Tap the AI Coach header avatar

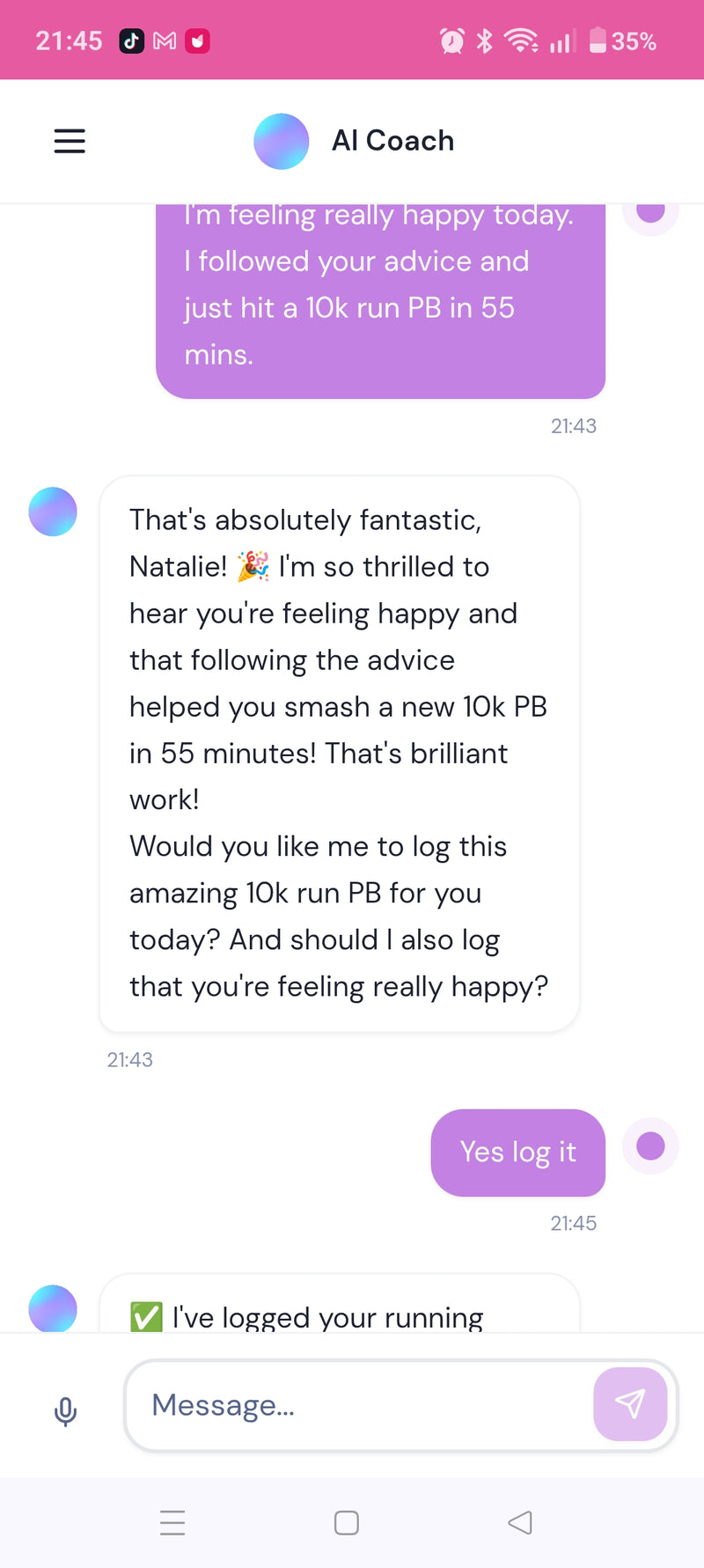(281, 141)
